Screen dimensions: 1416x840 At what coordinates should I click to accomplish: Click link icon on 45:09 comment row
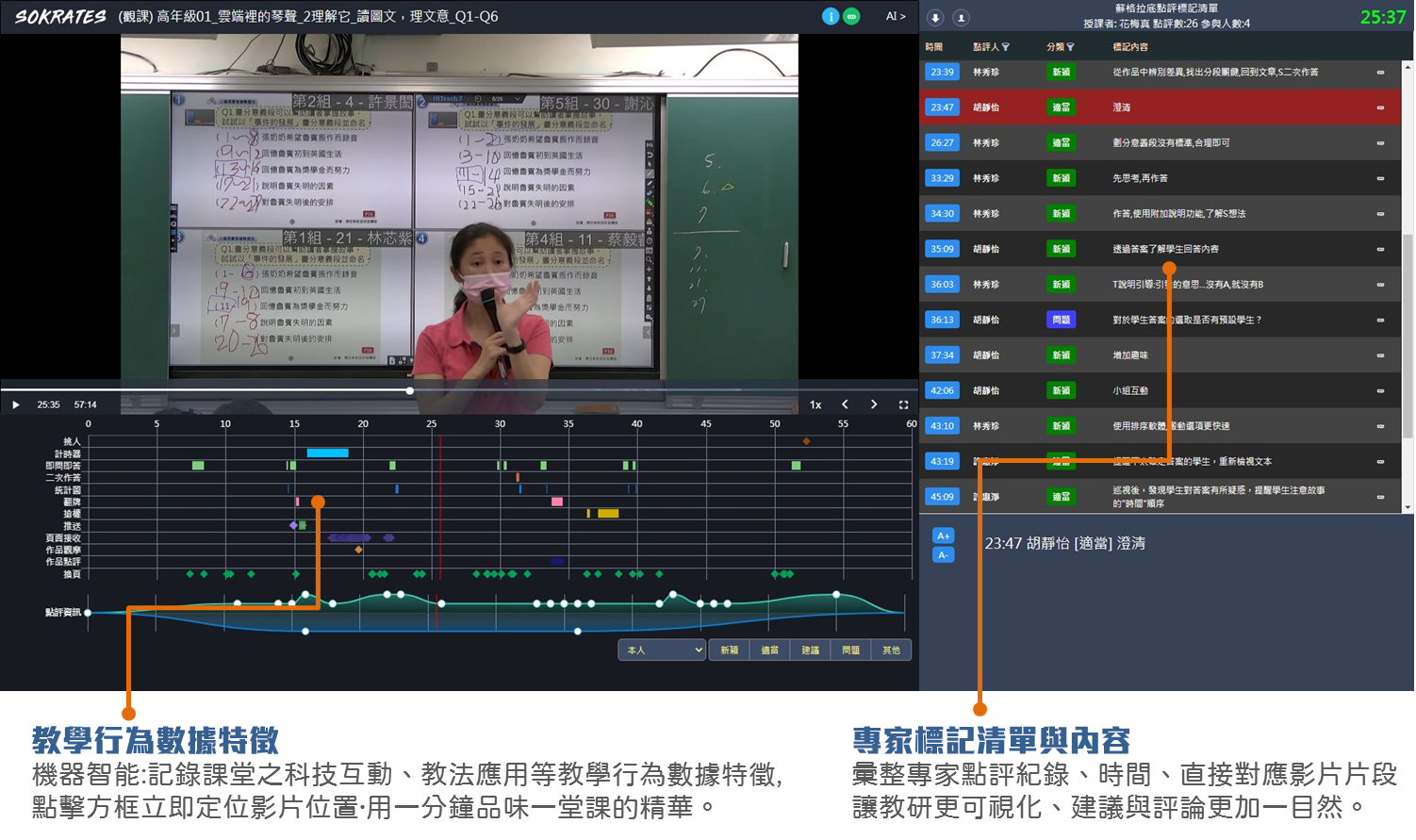pyautogui.click(x=1380, y=497)
